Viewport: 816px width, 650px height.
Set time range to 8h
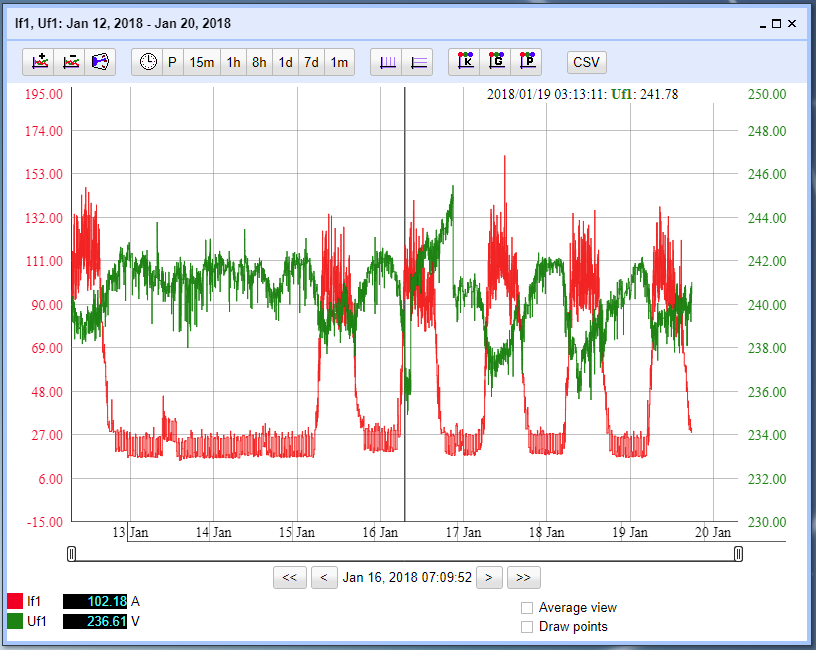tap(259, 62)
